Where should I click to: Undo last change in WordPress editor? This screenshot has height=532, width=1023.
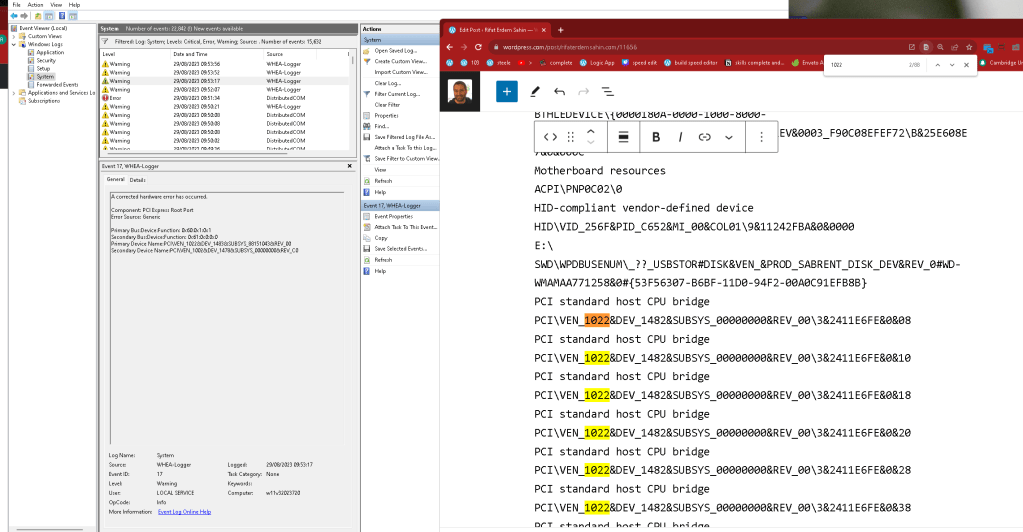tap(559, 91)
